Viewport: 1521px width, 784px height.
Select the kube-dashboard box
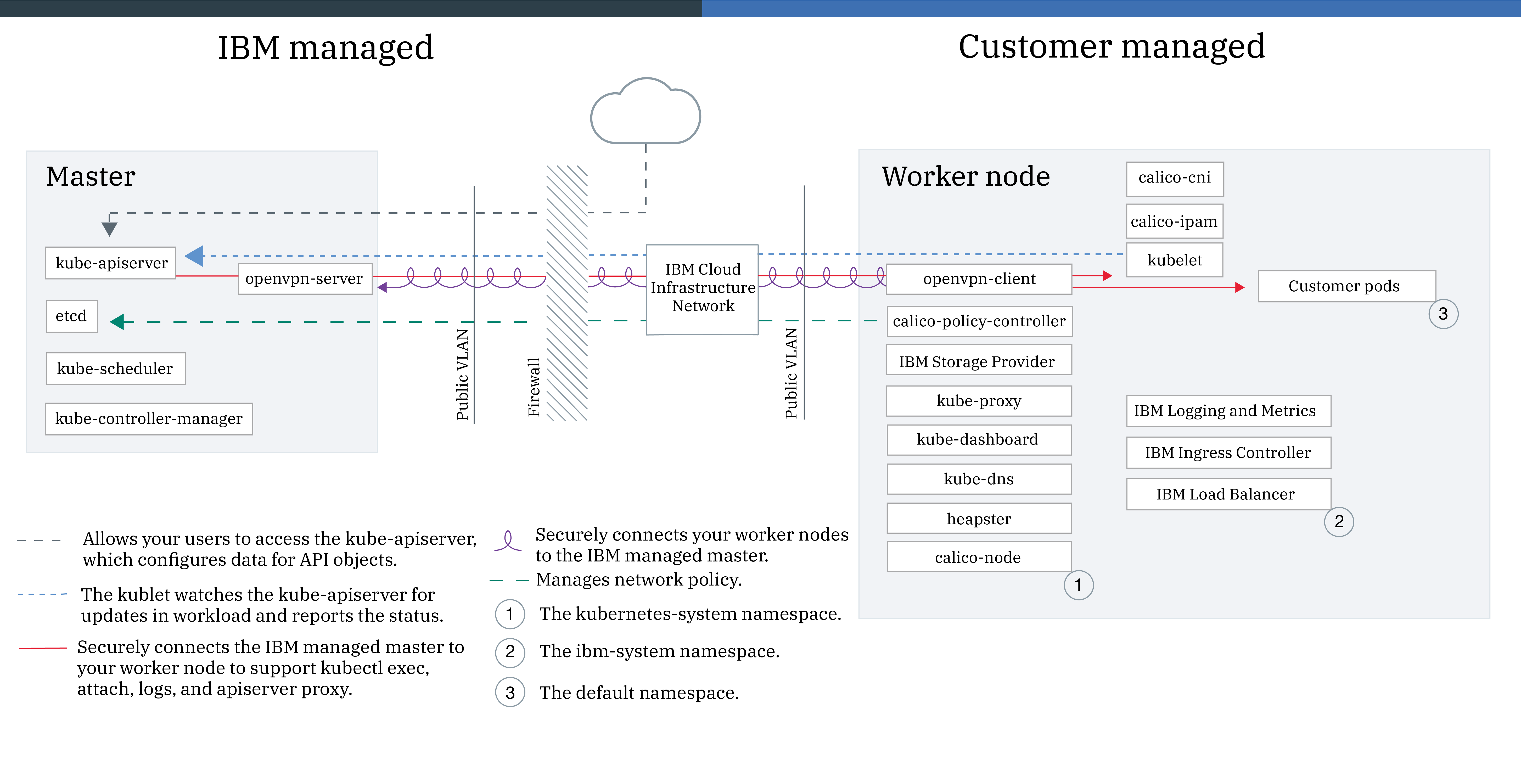pyautogui.click(x=979, y=440)
